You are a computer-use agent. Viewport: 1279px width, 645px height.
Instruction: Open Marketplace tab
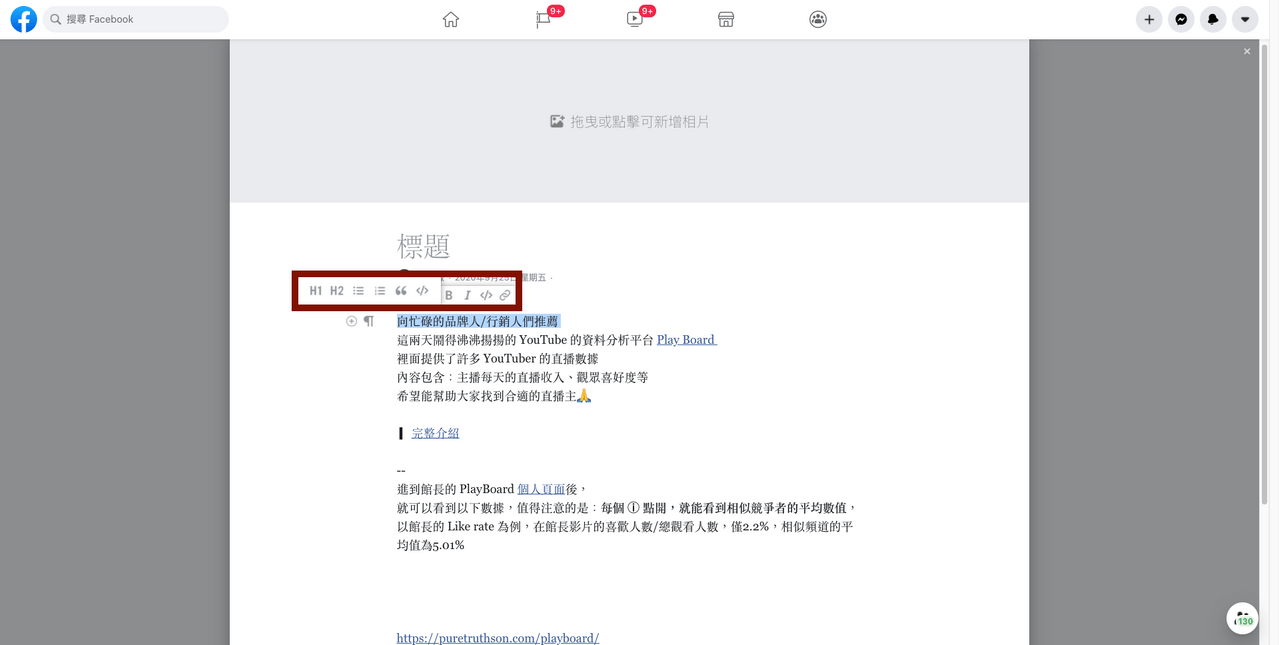pyautogui.click(x=726, y=19)
